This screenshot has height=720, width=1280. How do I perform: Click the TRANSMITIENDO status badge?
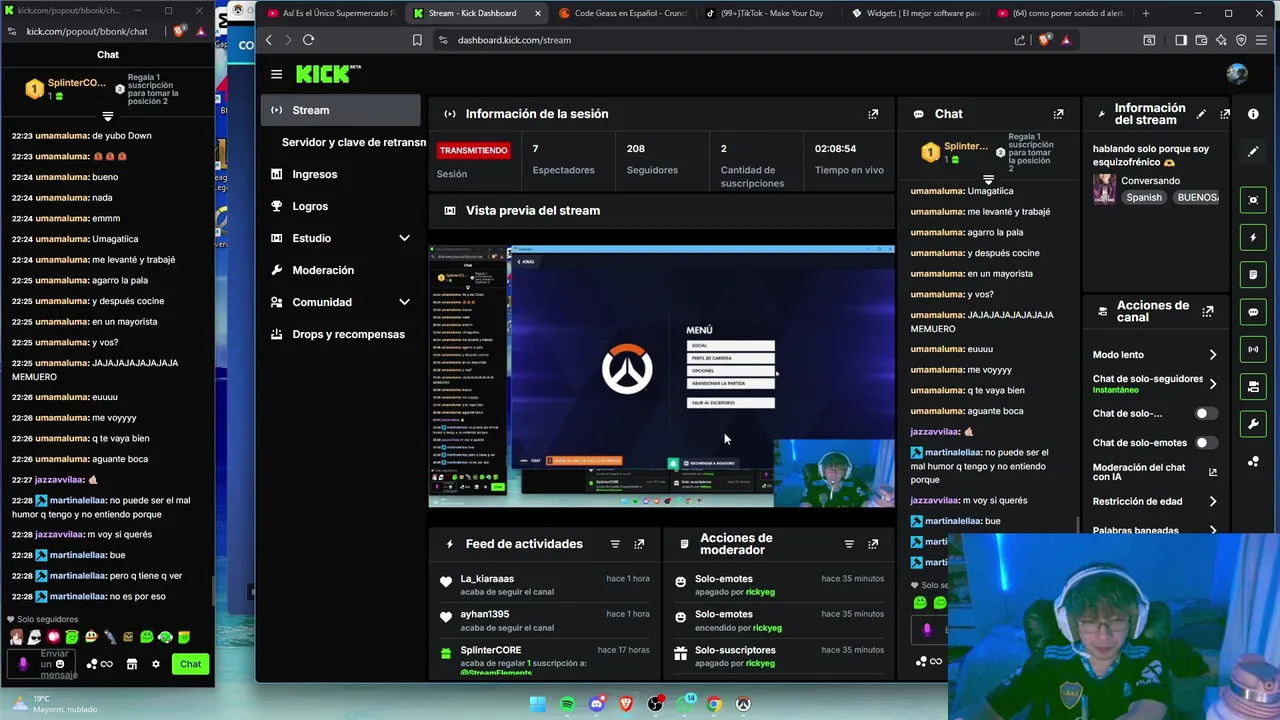pyautogui.click(x=474, y=150)
